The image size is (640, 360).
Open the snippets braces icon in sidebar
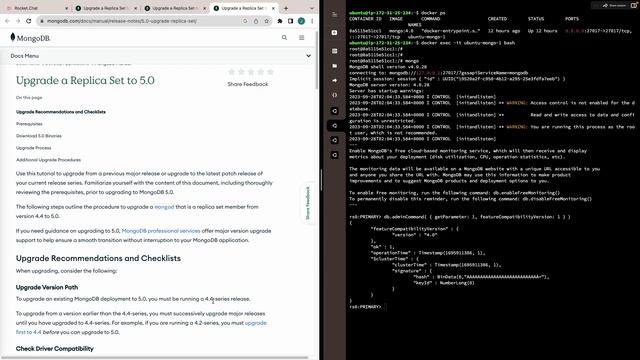click(x=335, y=95)
